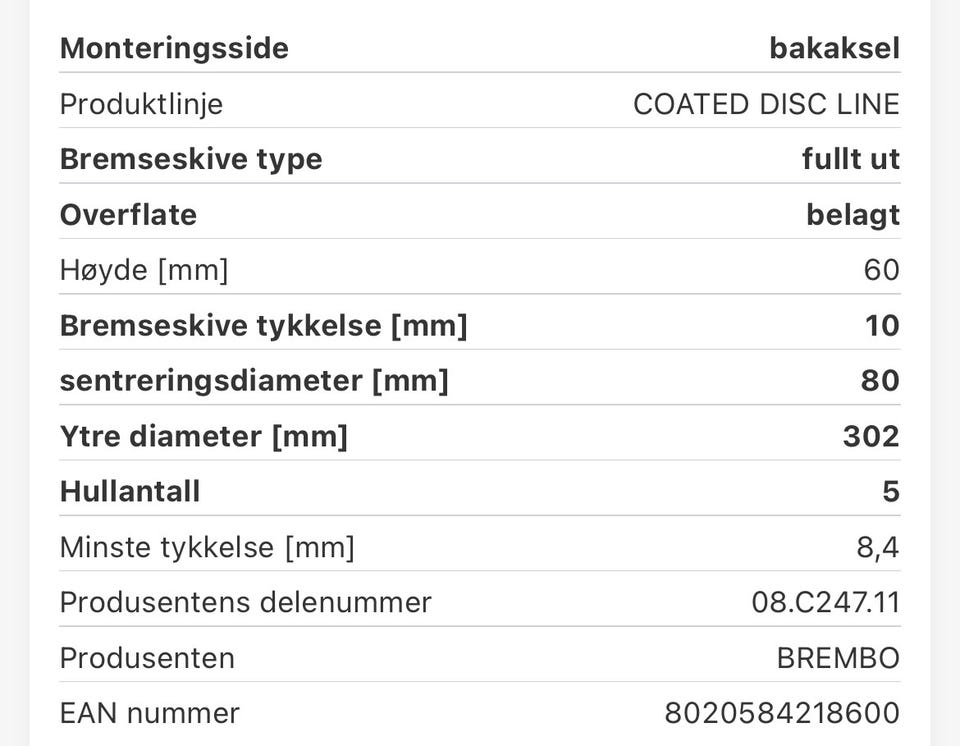
Task: Click the part number 08.C247.11
Action: tap(826, 603)
